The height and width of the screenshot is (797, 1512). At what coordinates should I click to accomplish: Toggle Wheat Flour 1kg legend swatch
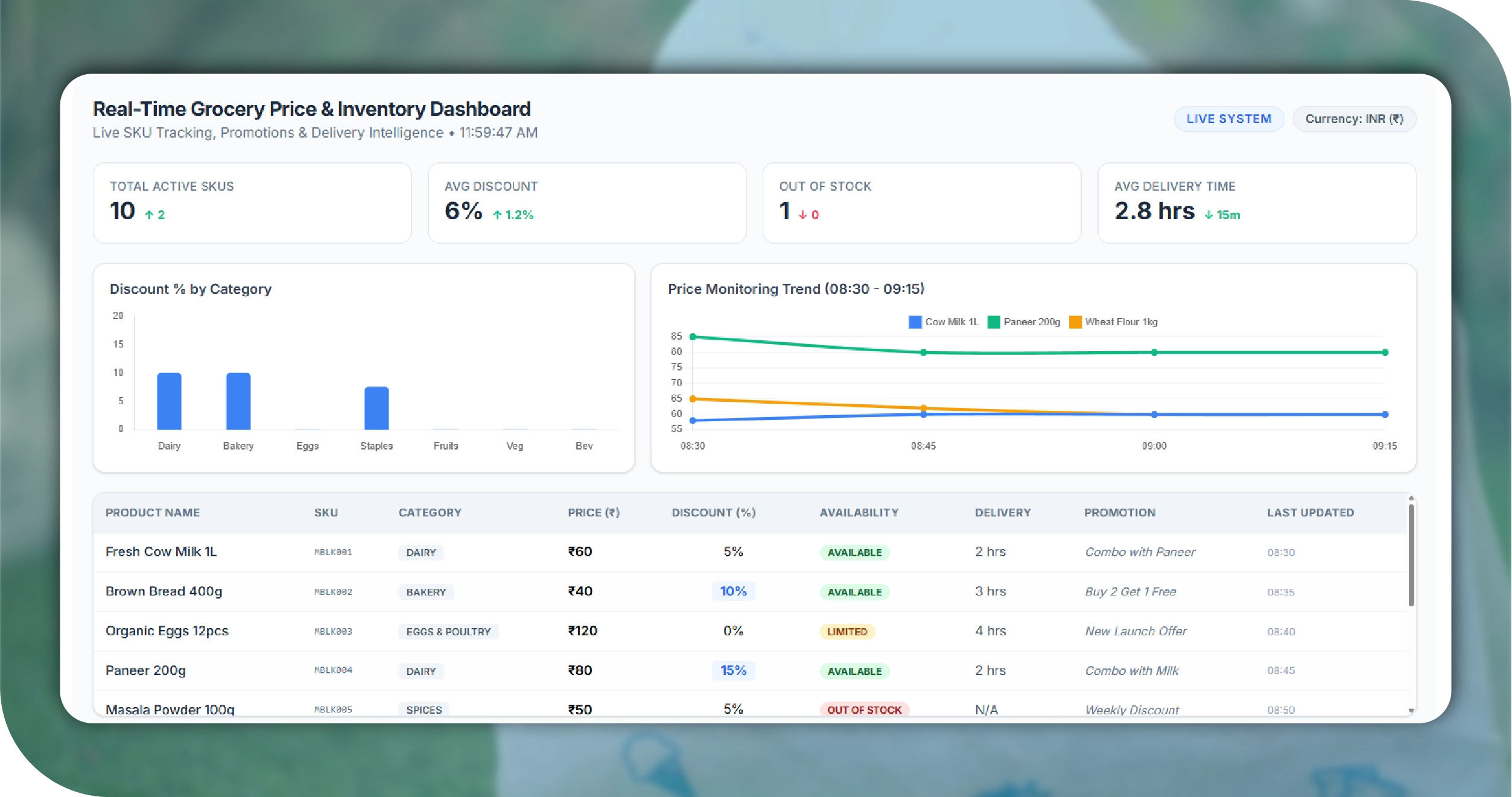1075,322
